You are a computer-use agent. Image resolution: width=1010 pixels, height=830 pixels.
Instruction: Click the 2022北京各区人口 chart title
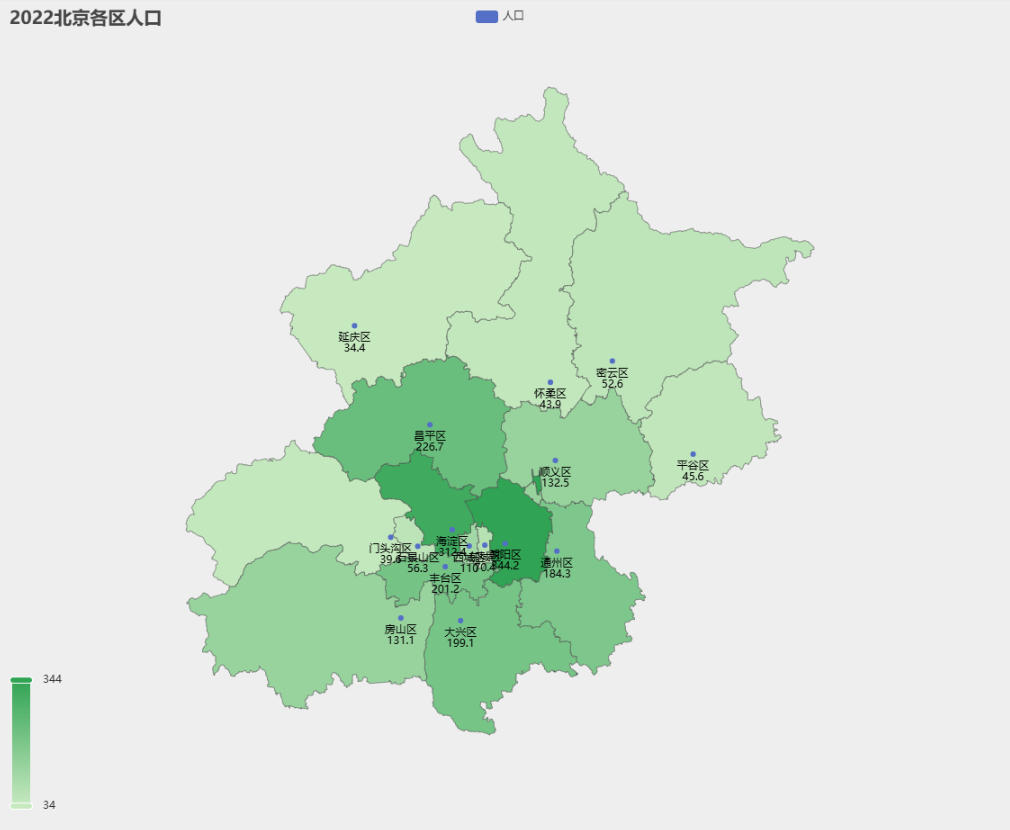86,18
